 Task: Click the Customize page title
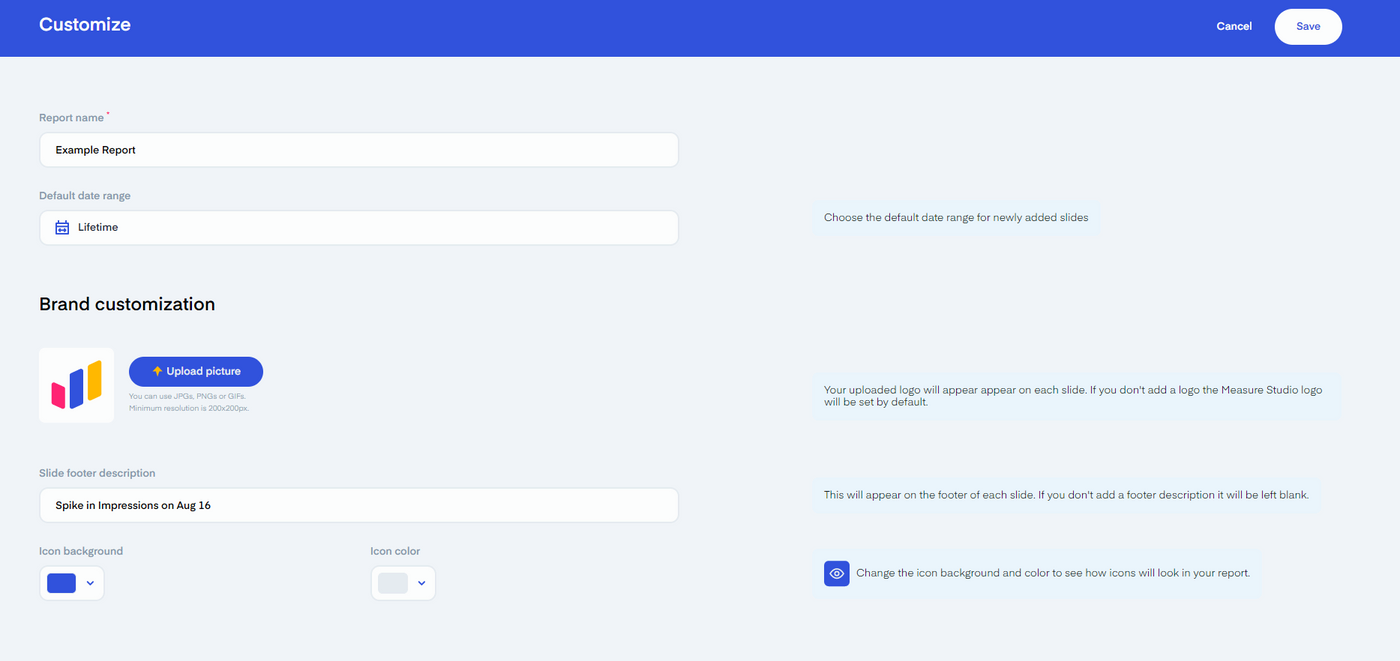(85, 25)
